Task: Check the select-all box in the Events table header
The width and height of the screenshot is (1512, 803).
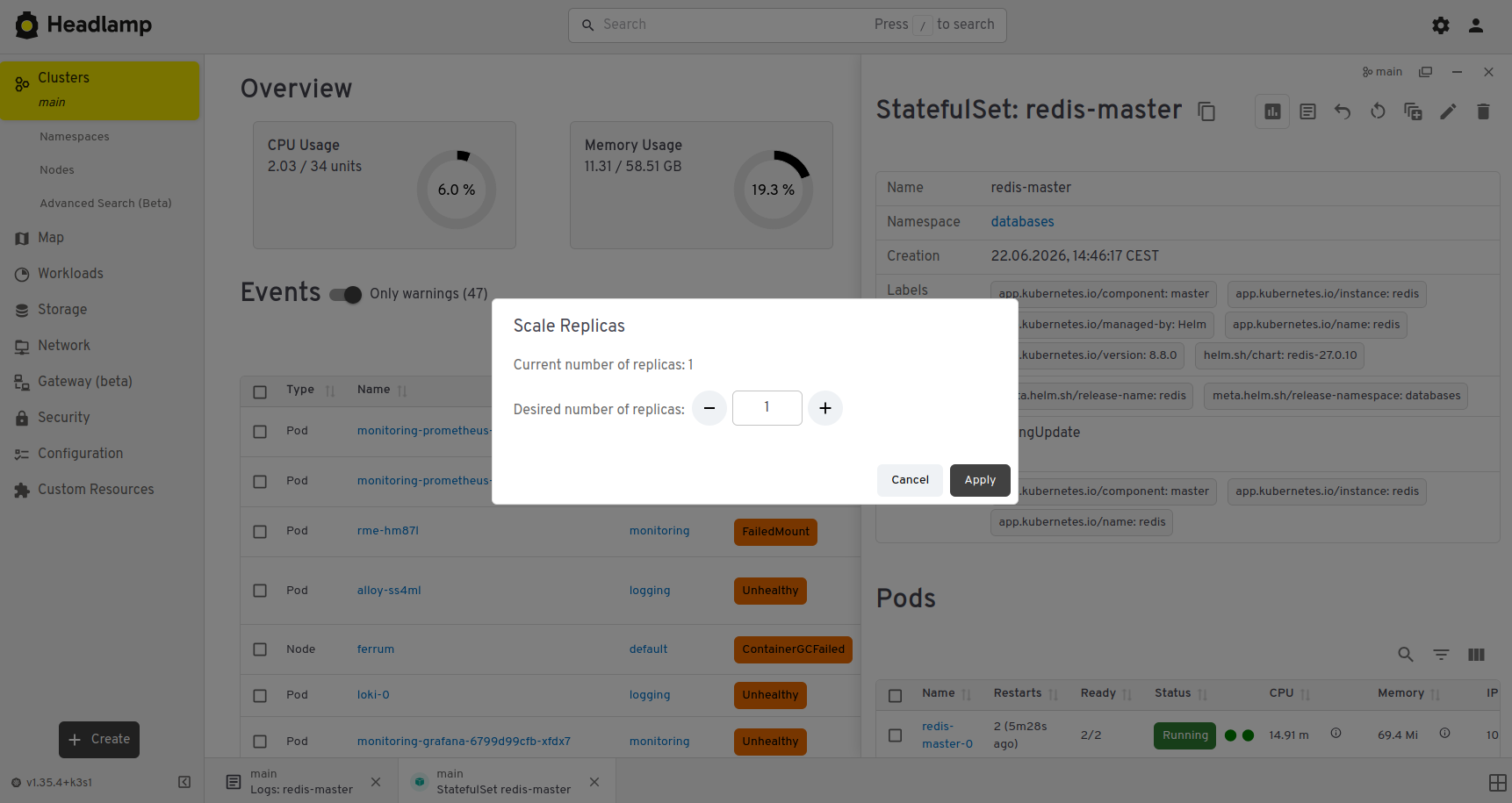Action: 260,392
